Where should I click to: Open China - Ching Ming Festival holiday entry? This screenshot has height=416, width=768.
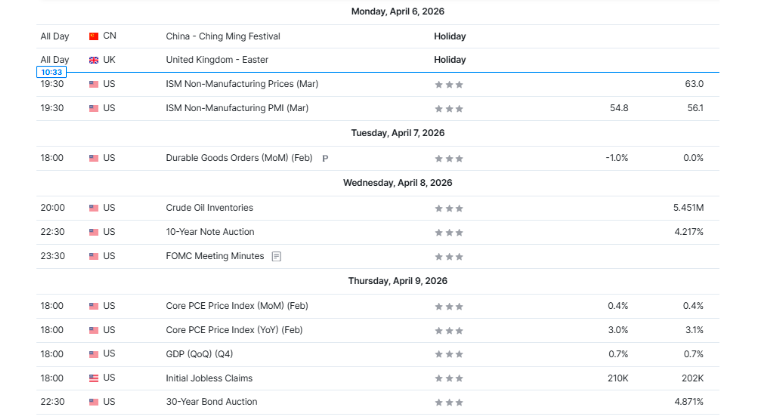tap(223, 36)
